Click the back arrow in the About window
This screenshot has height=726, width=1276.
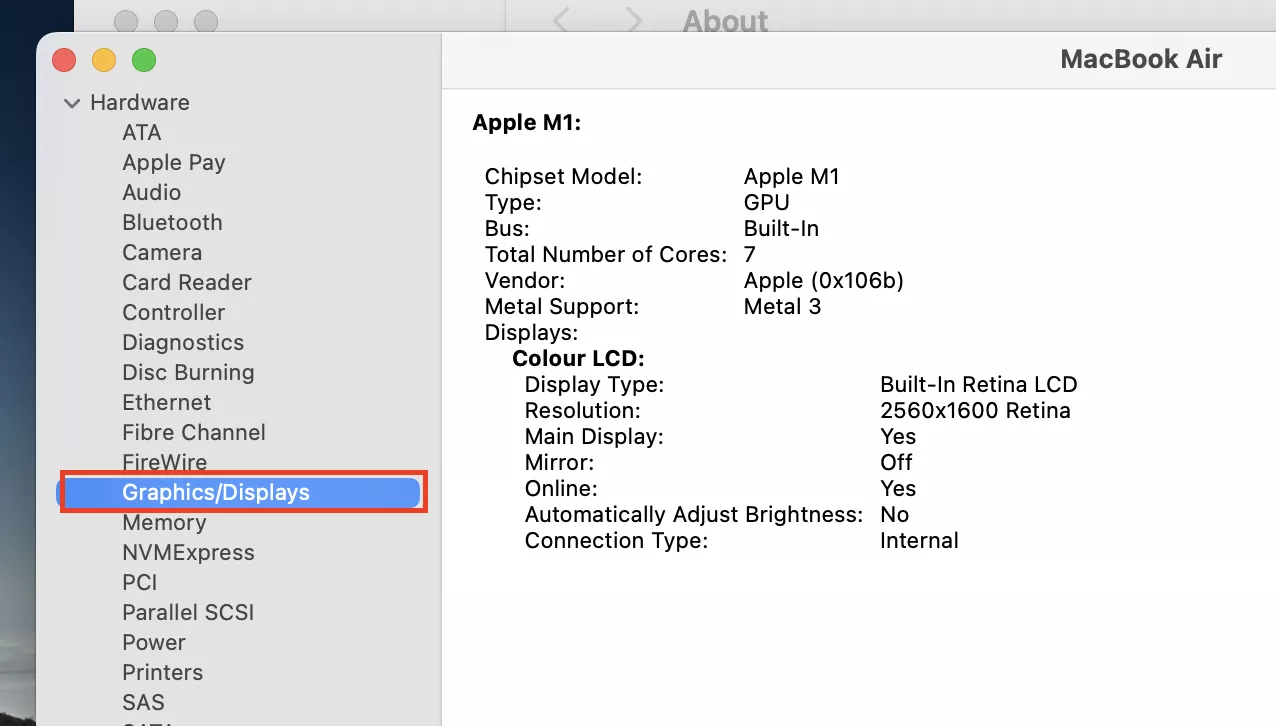[x=562, y=20]
